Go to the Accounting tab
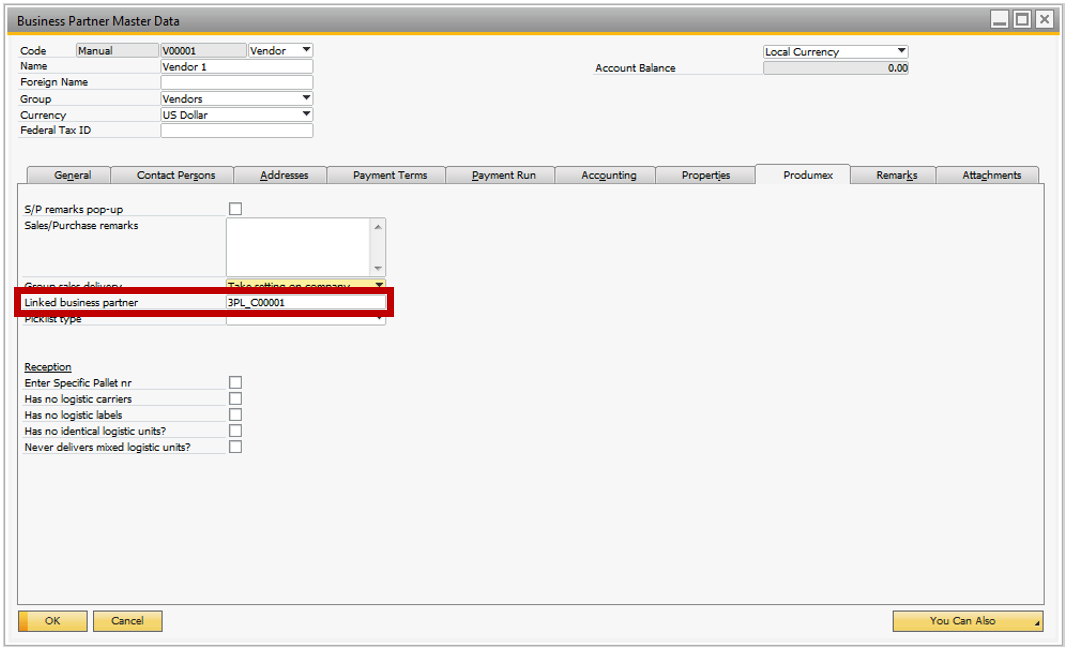 [608, 175]
